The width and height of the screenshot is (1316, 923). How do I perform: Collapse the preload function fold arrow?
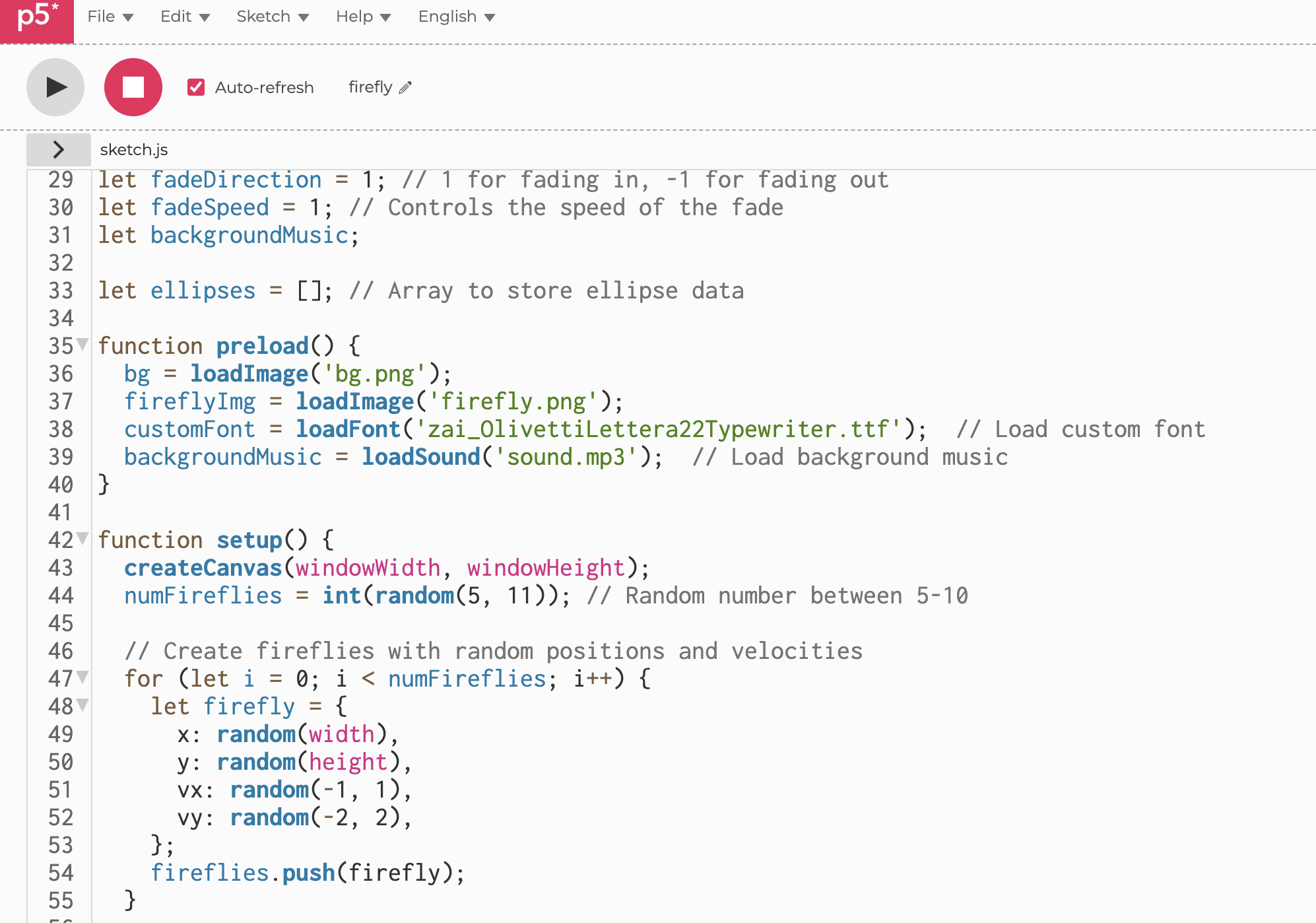click(x=82, y=344)
